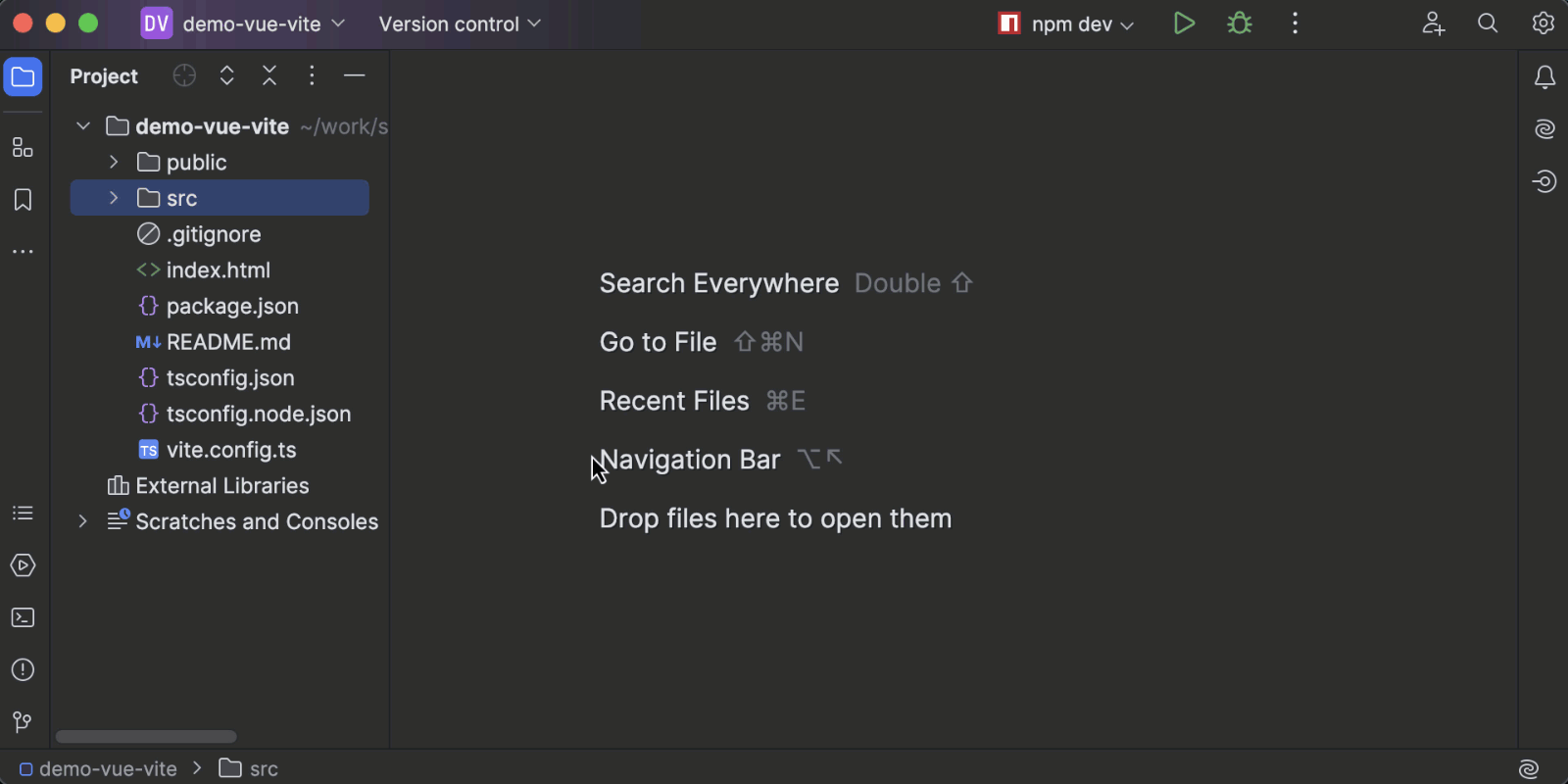This screenshot has height=784, width=1568.
Task: Hide the Project panel with minimize dash
Action: click(355, 75)
